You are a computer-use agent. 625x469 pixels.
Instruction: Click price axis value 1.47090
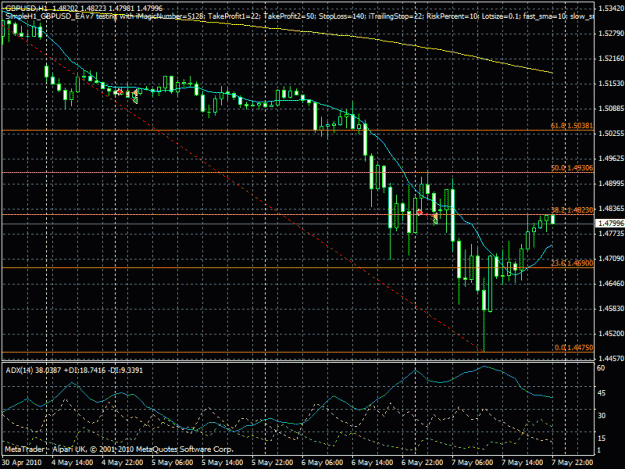pyautogui.click(x=611, y=259)
